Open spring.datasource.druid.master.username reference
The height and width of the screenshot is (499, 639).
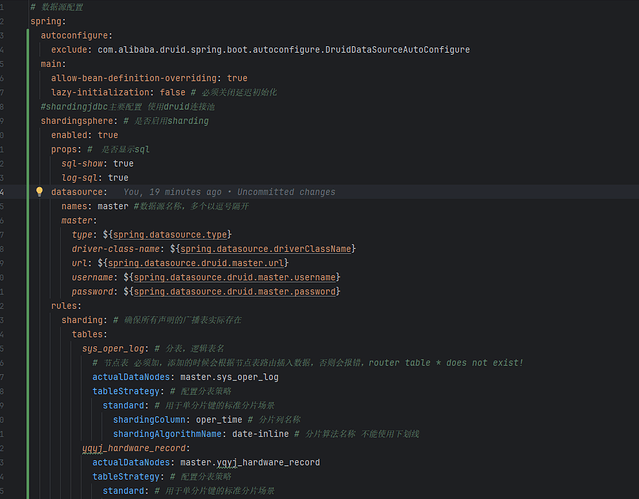pos(235,277)
